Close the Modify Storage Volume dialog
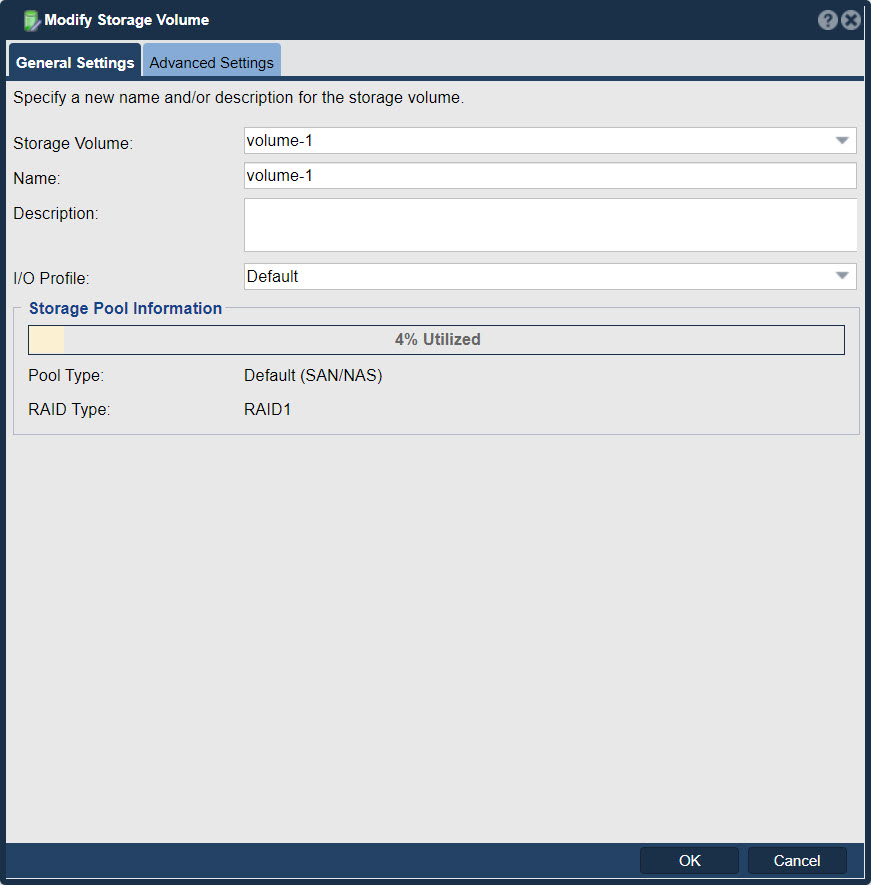Image resolution: width=871 pixels, height=885 pixels. click(851, 20)
